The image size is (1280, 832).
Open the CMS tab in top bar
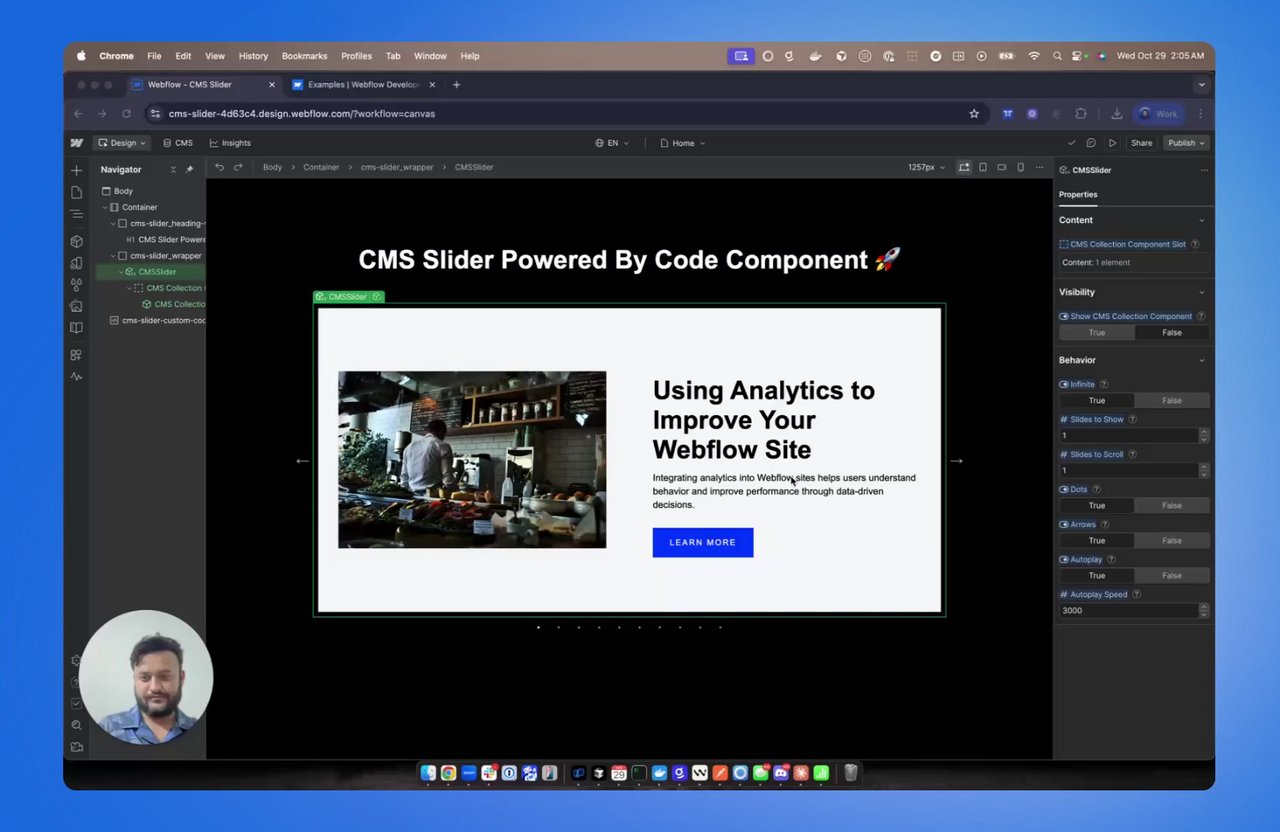[178, 143]
